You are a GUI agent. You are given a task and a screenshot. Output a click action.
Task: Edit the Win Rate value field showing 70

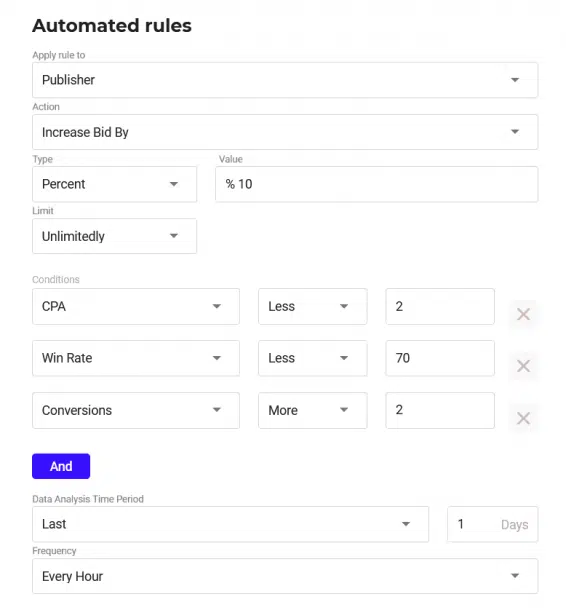click(440, 358)
